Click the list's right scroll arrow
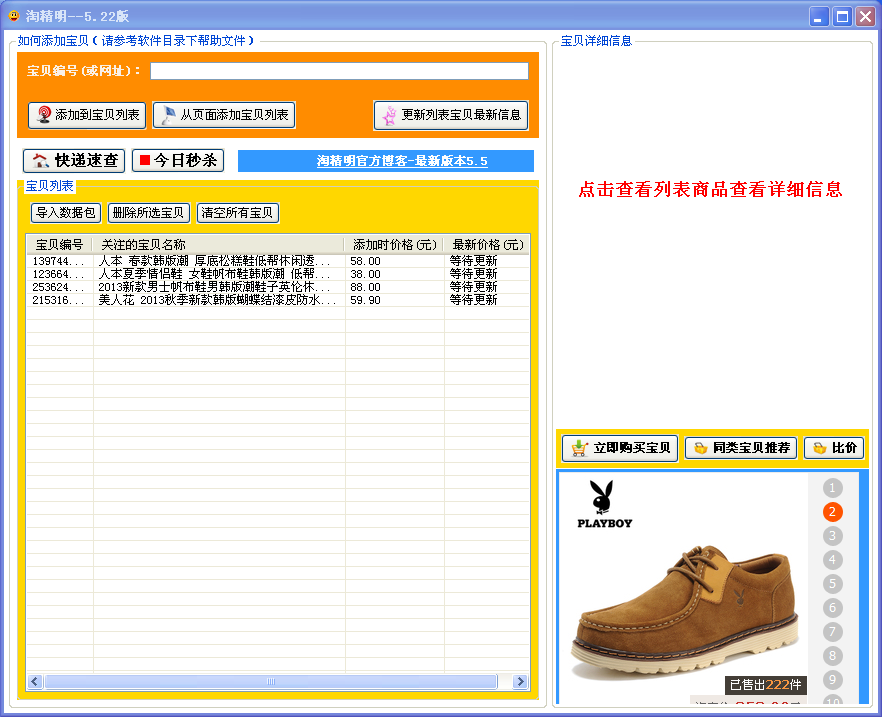Screen dimensions: 882x717 [520, 682]
